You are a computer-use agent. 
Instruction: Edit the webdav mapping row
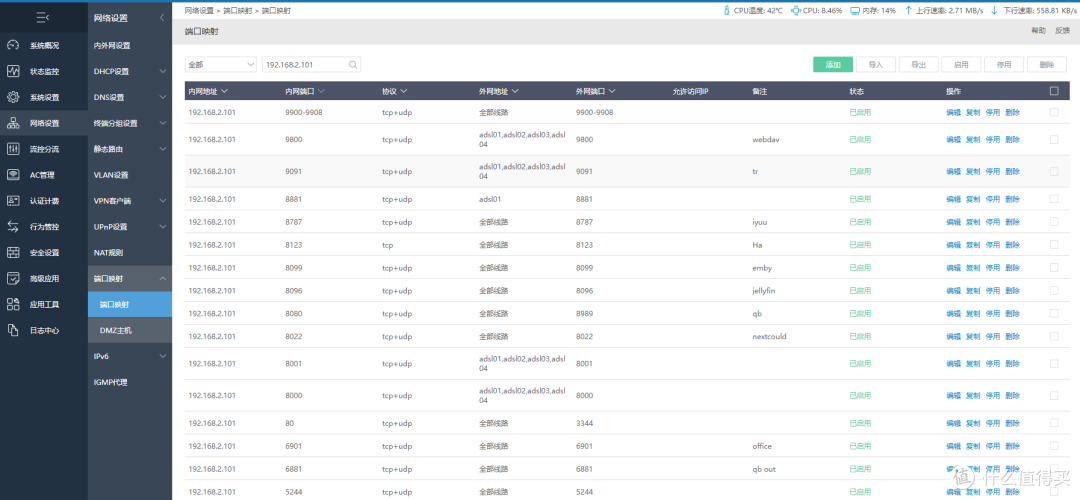coord(953,140)
